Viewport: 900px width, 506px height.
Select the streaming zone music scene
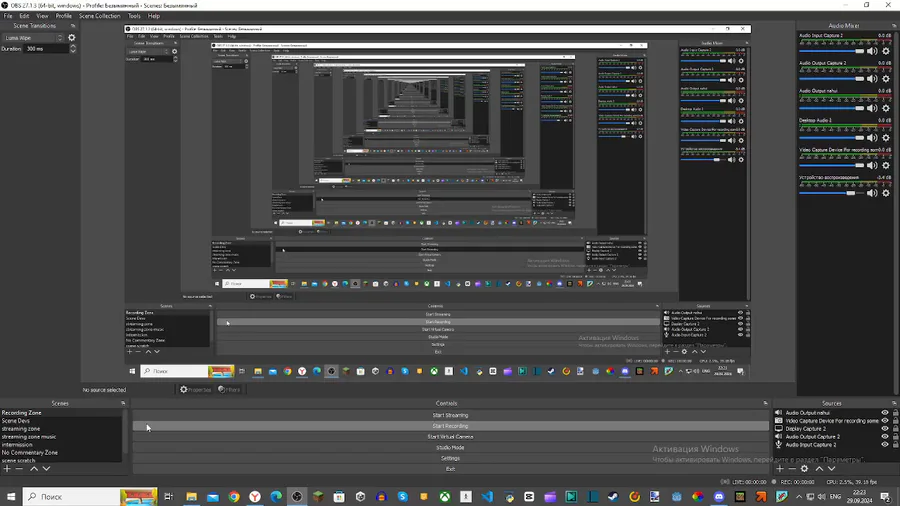29,437
